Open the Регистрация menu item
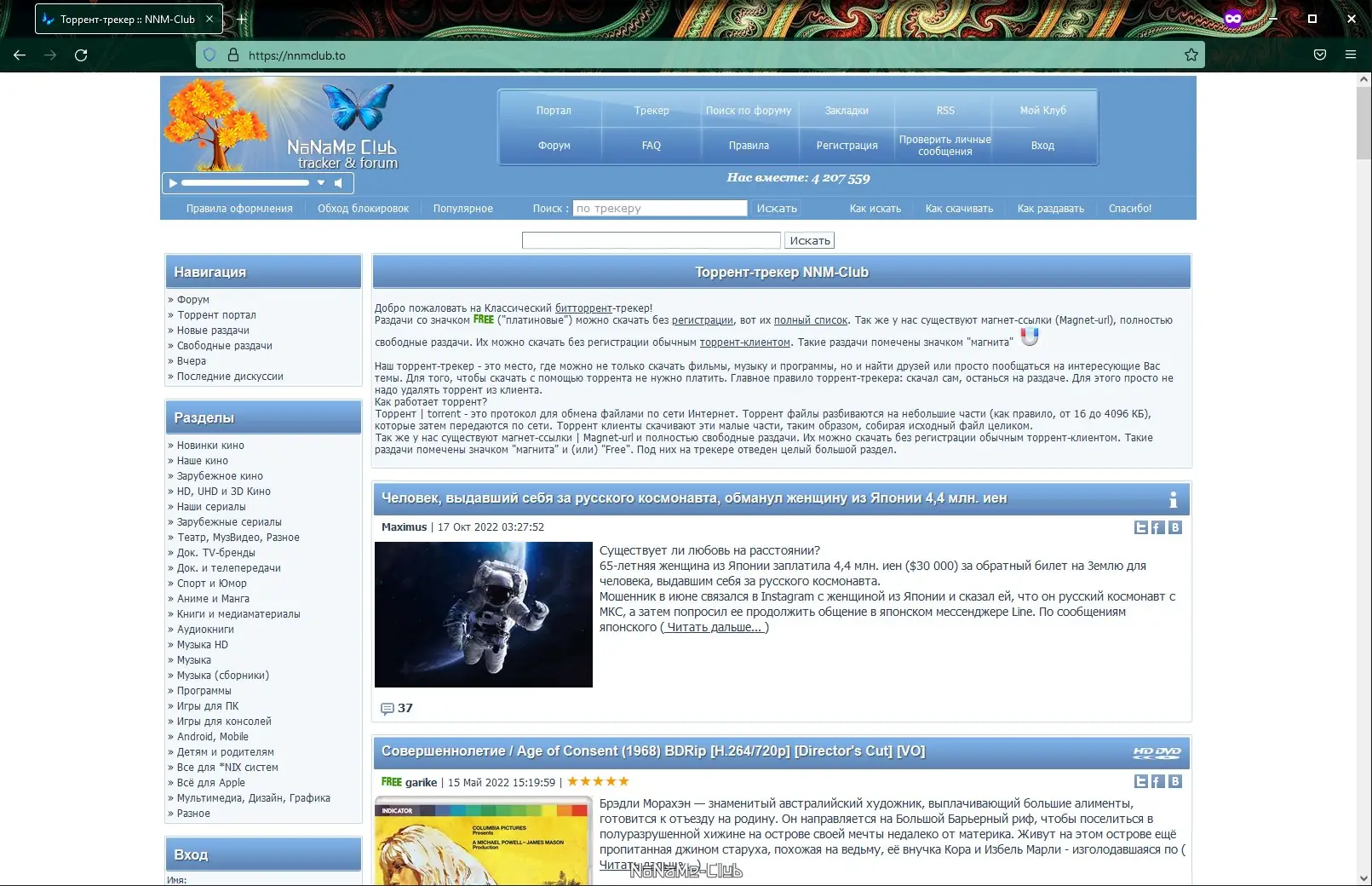The width and height of the screenshot is (1372, 886). point(847,146)
